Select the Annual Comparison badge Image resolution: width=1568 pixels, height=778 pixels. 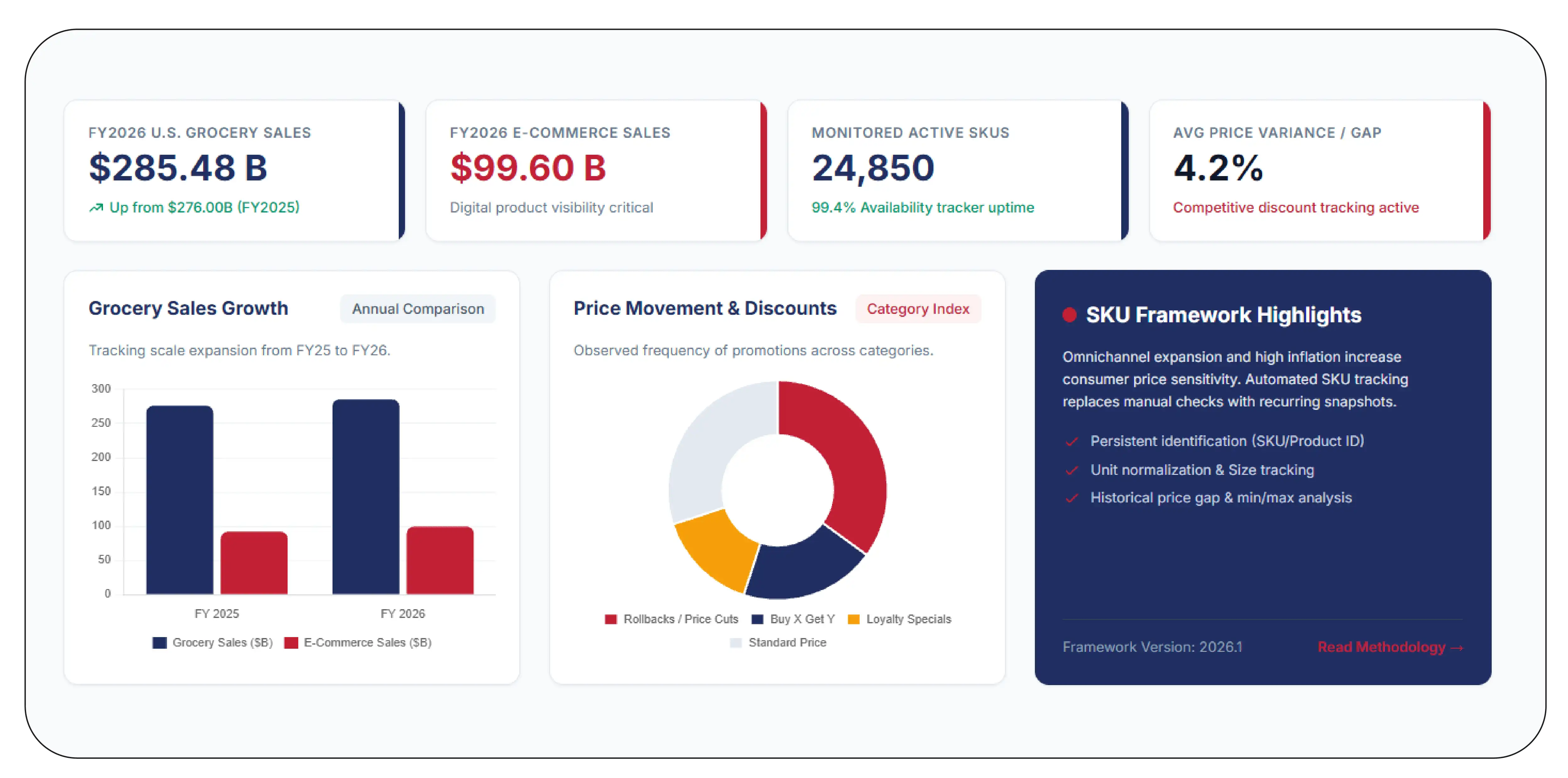click(418, 309)
